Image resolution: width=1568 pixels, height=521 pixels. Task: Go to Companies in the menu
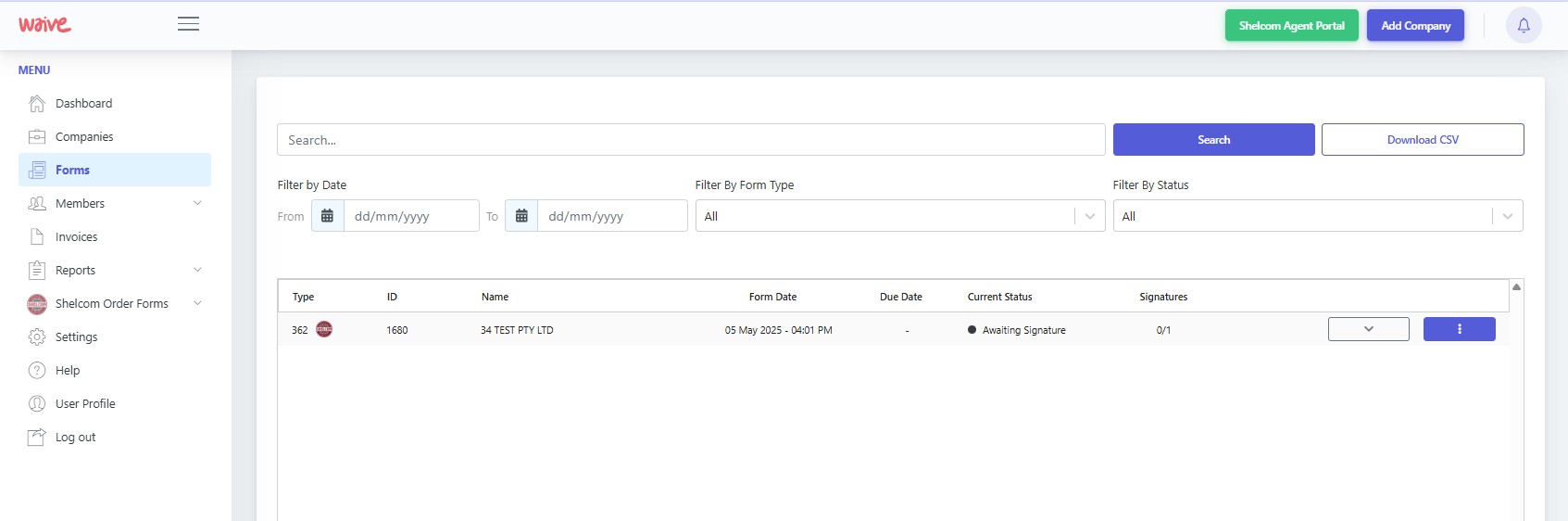pos(84,136)
